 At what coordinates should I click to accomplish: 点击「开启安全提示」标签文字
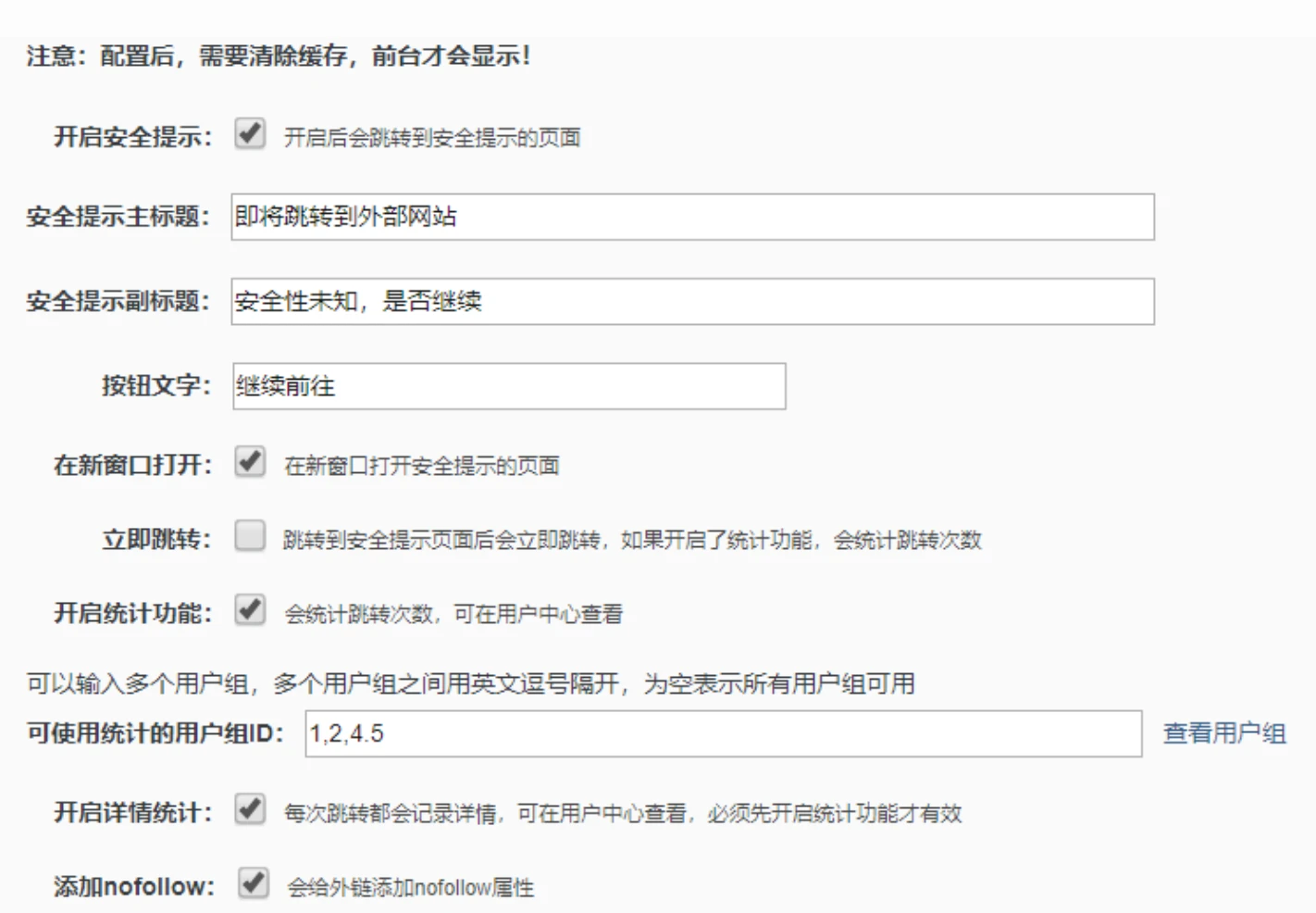(129, 135)
